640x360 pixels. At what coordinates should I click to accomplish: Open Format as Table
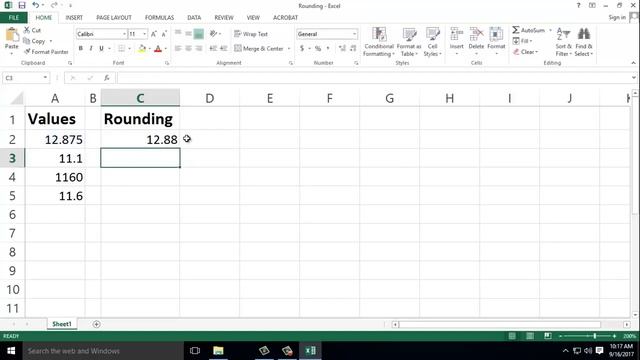(409, 42)
